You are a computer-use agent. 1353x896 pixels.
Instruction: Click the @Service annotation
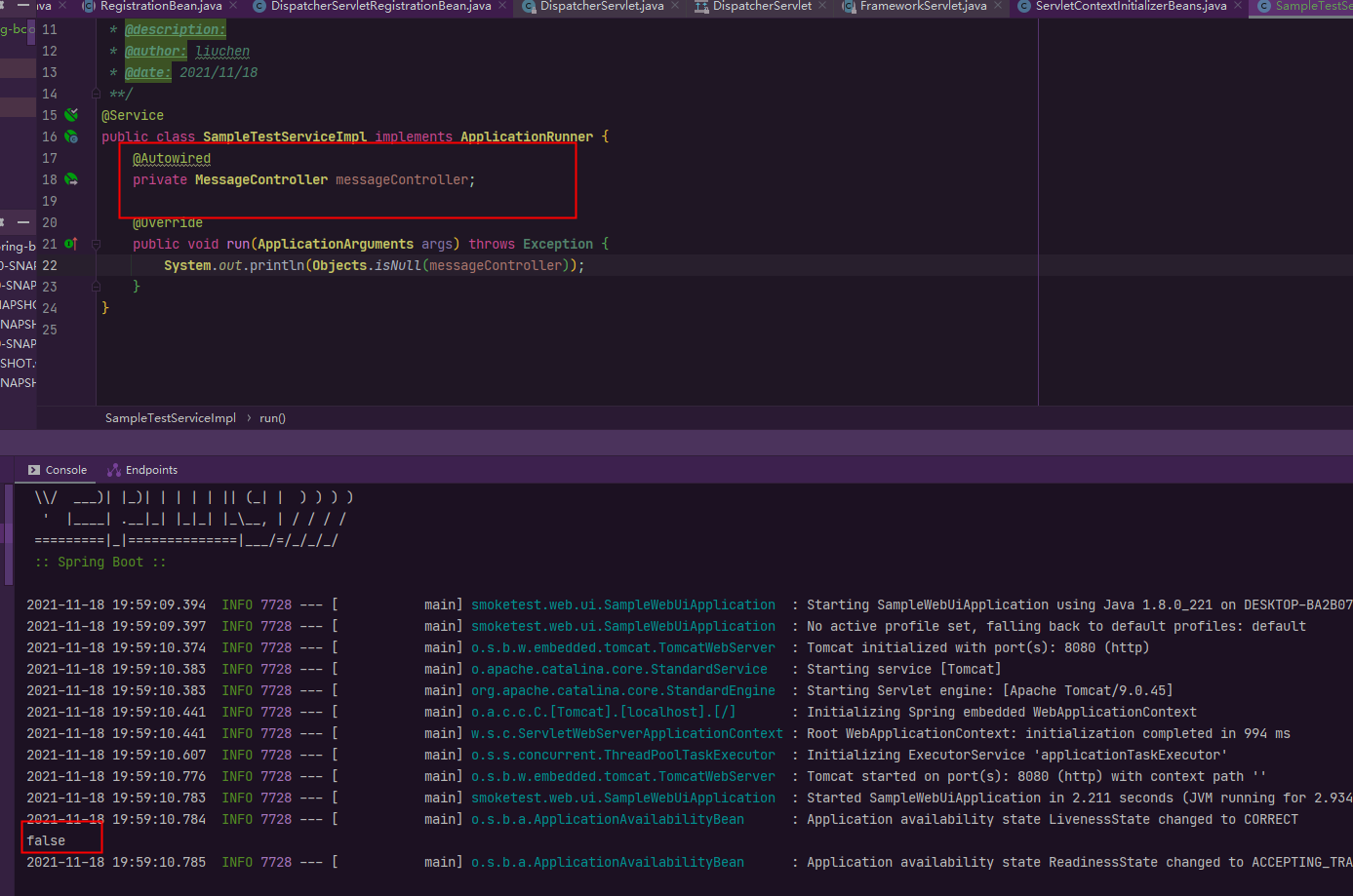pyautogui.click(x=133, y=115)
